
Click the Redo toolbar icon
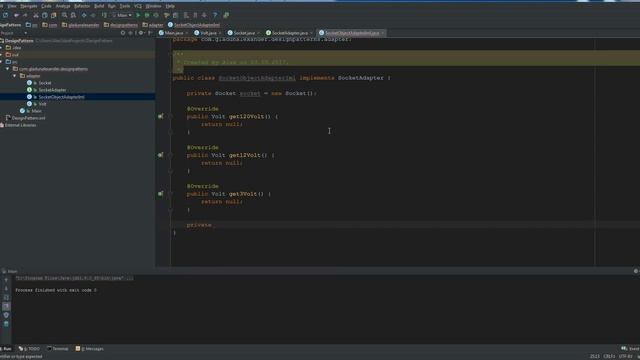click(x=25, y=15)
